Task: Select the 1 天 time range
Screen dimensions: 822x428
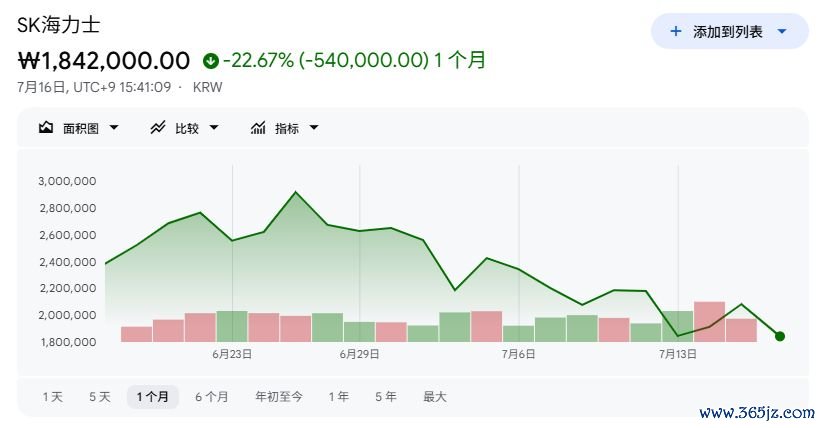Action: point(53,397)
